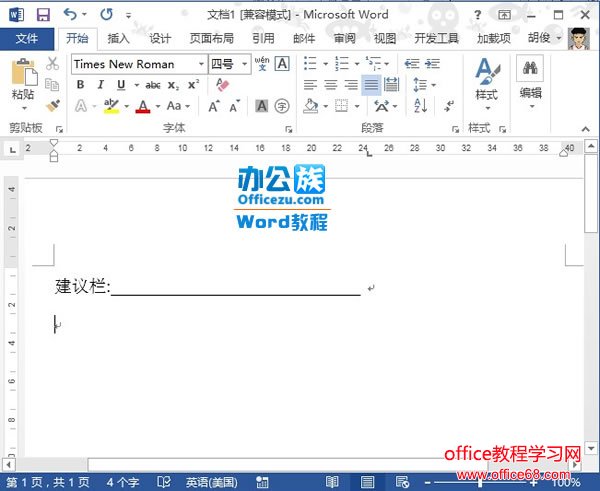600x491 pixels.
Task: Open the borders dropdown arrow
Action: pyautogui.click(x=357, y=106)
